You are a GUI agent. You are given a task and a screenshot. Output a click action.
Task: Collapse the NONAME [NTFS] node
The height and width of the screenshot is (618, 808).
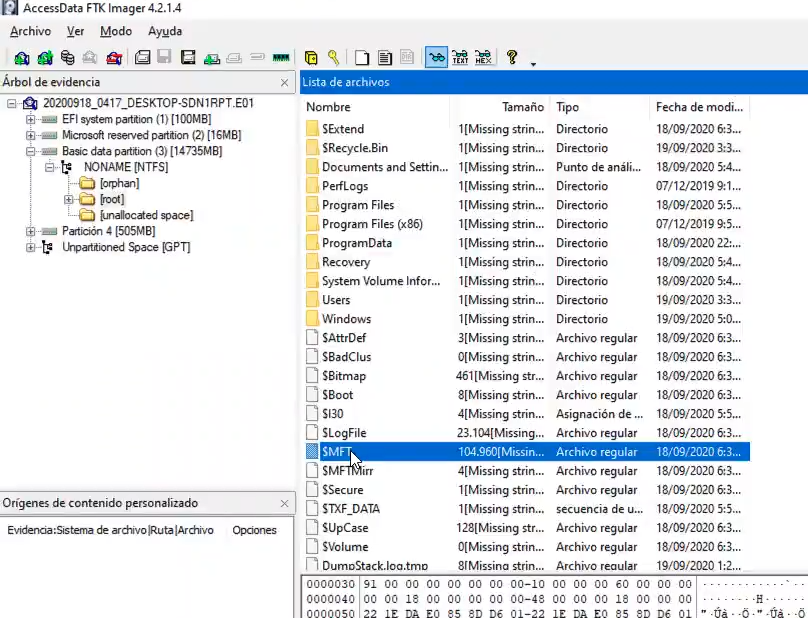[49, 168]
